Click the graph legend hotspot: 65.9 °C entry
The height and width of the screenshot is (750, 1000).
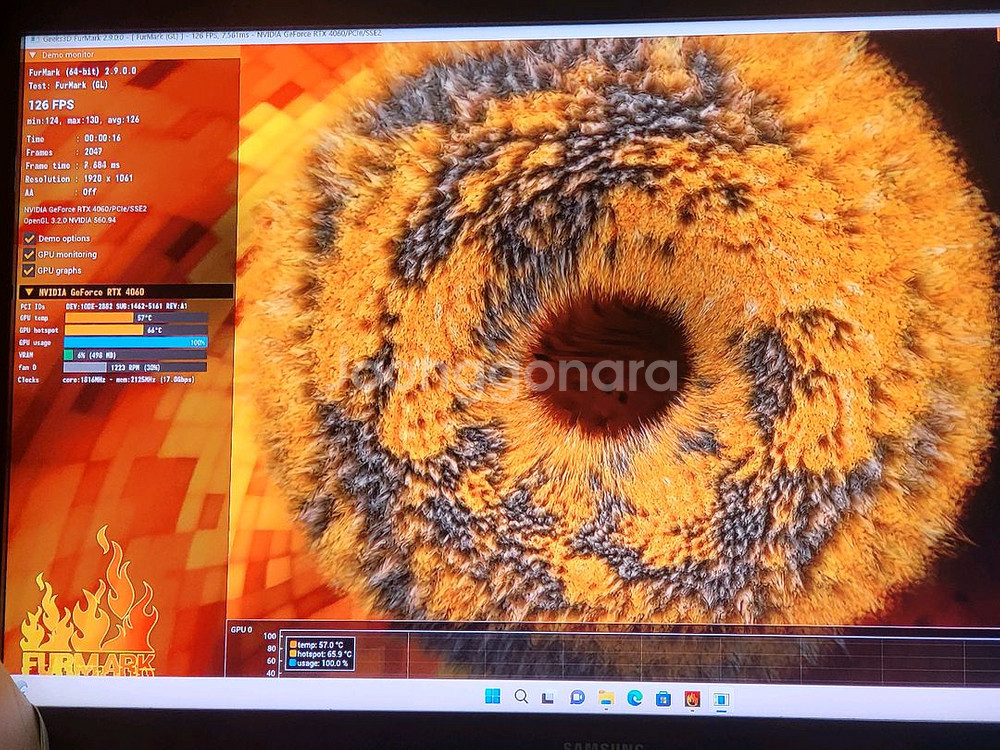pos(321,654)
